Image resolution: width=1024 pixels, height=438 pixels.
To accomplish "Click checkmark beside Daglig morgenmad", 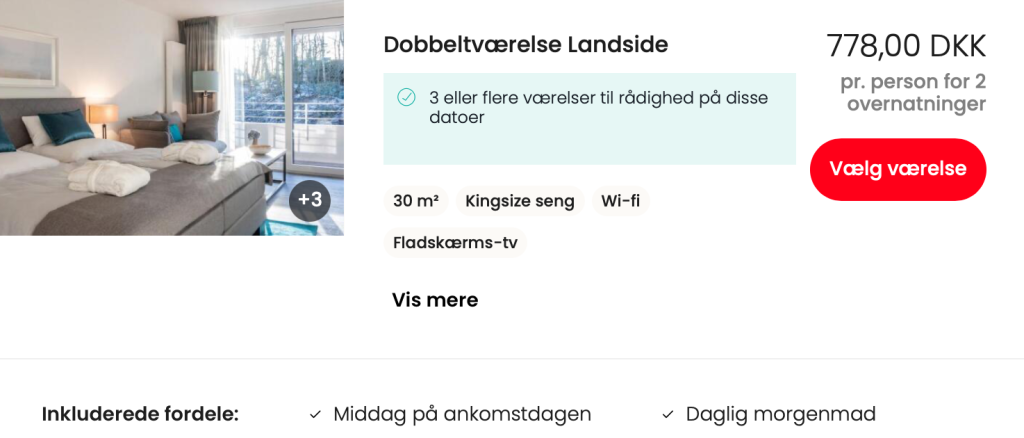I will (x=668, y=414).
